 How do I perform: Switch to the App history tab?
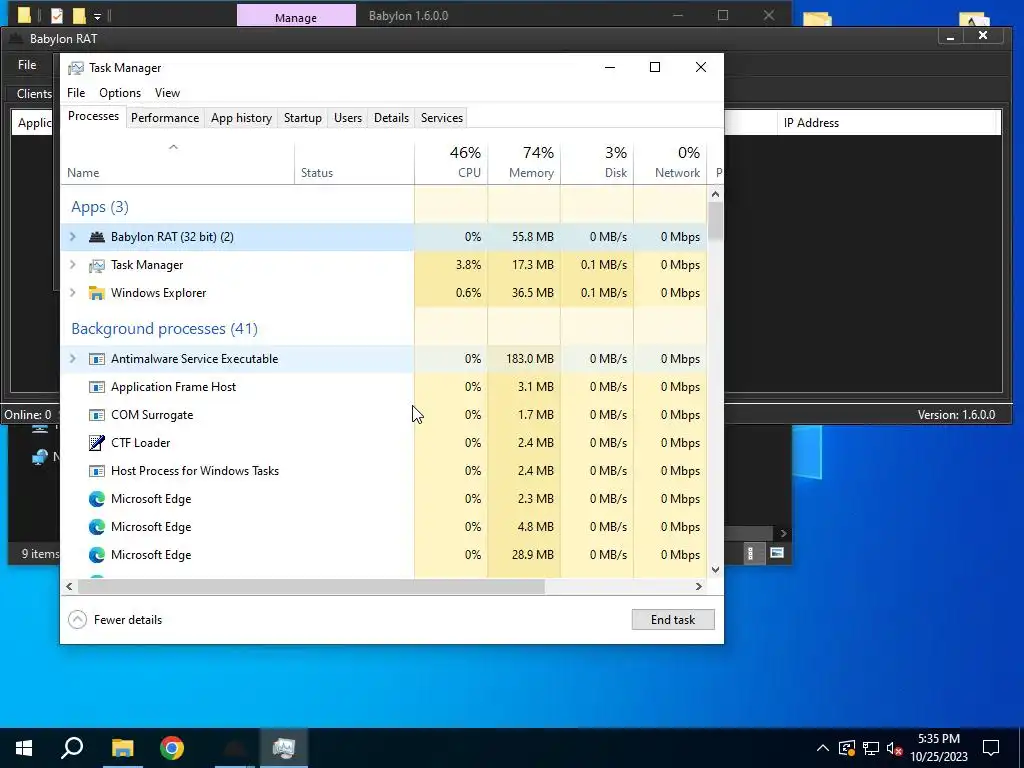tap(241, 118)
